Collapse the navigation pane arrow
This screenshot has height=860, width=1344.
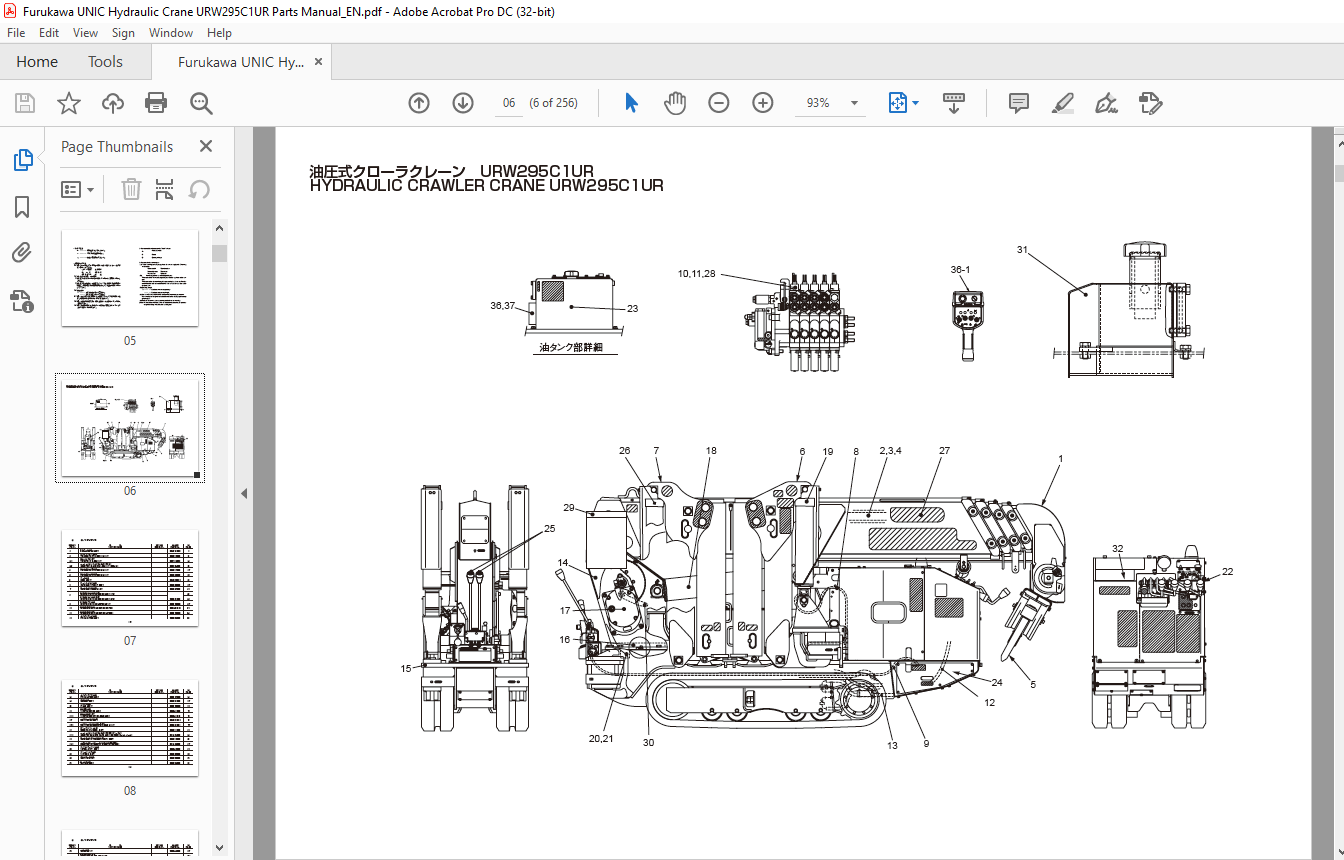click(x=242, y=493)
